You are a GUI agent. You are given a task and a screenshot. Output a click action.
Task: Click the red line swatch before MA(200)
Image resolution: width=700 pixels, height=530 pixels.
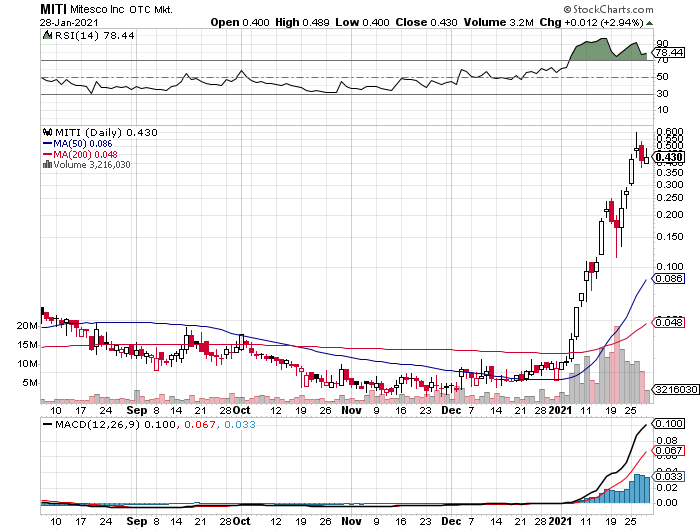point(48,154)
